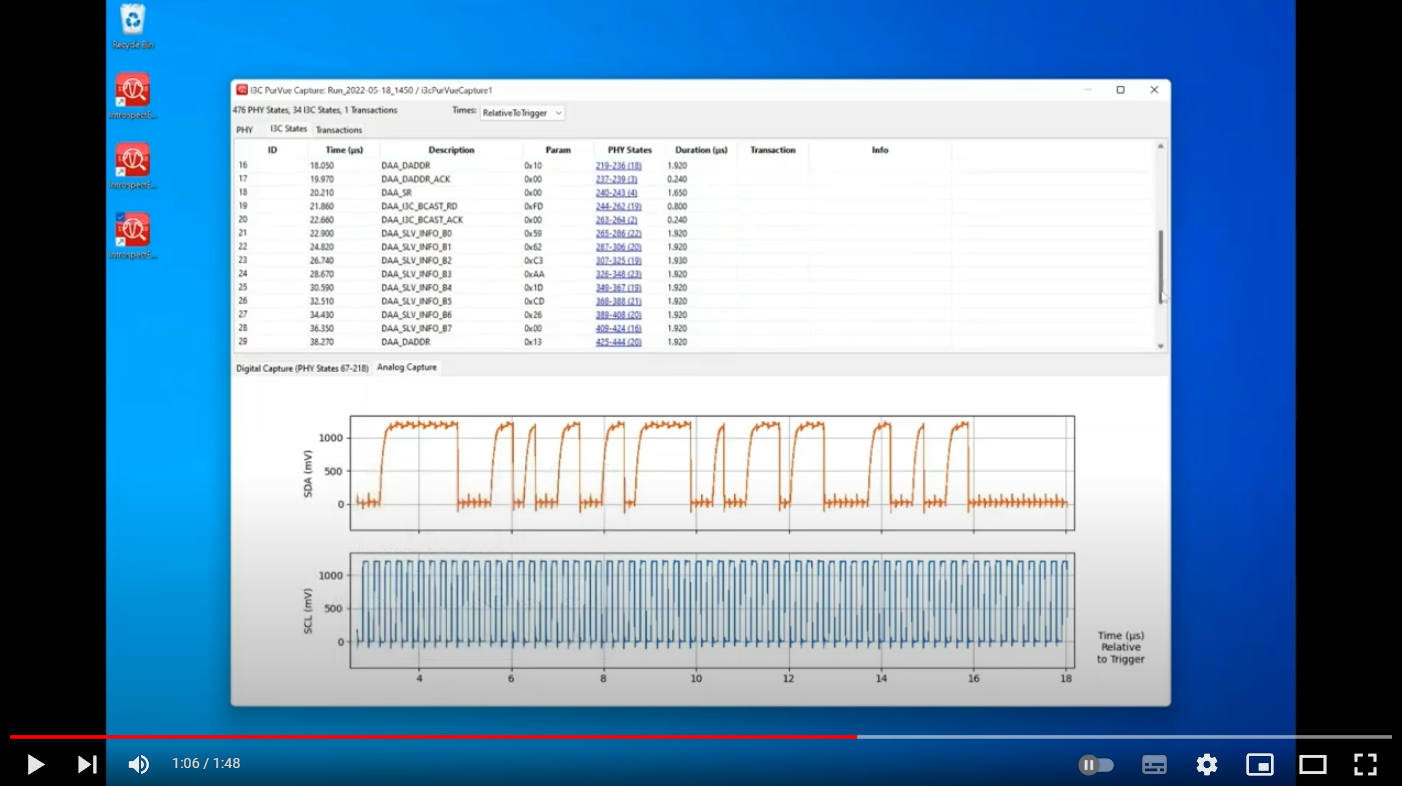Switch to the PHY tab
The width and height of the screenshot is (1402, 786).
(x=245, y=130)
